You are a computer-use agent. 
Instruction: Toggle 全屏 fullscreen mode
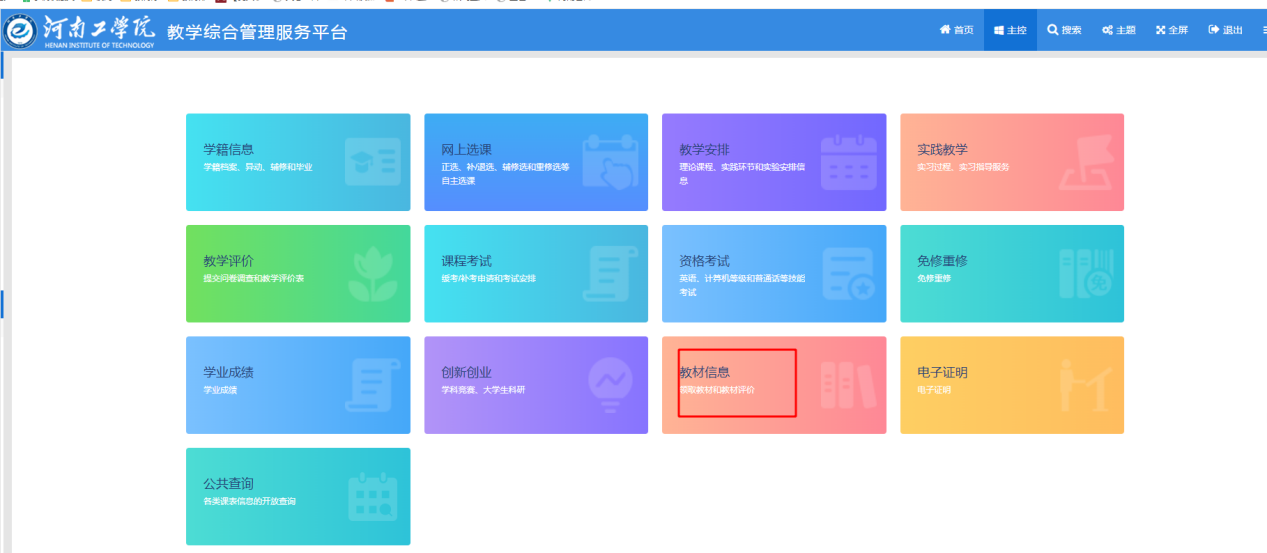pos(1172,30)
